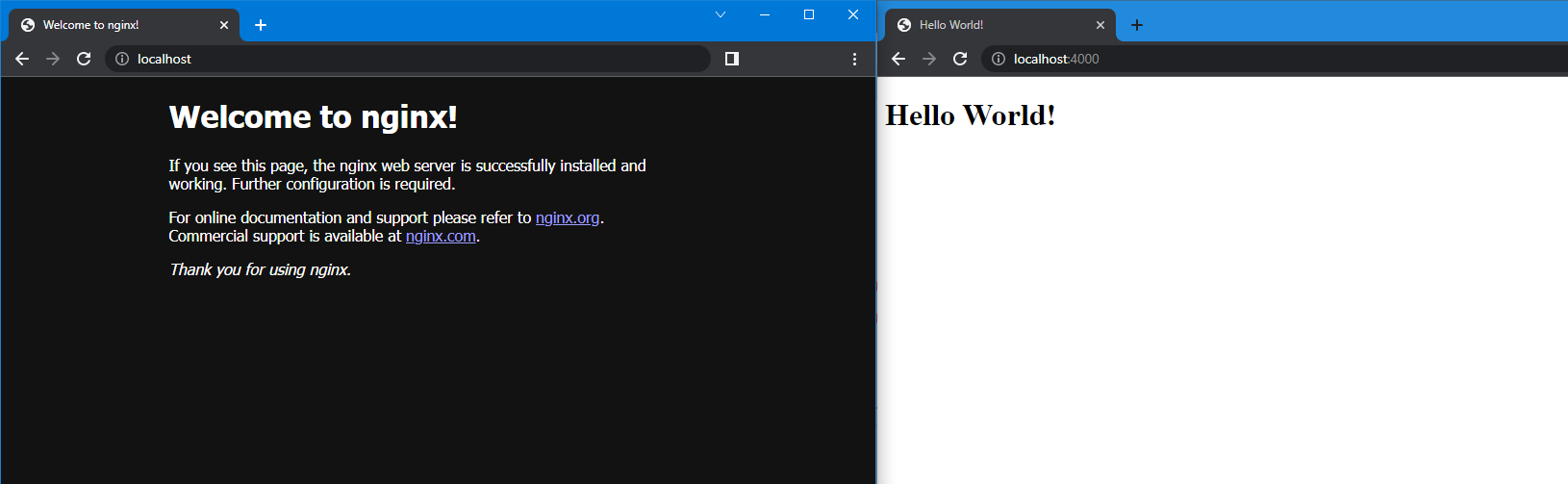Click the localhost address bar
The height and width of the screenshot is (484, 1568).
point(407,59)
